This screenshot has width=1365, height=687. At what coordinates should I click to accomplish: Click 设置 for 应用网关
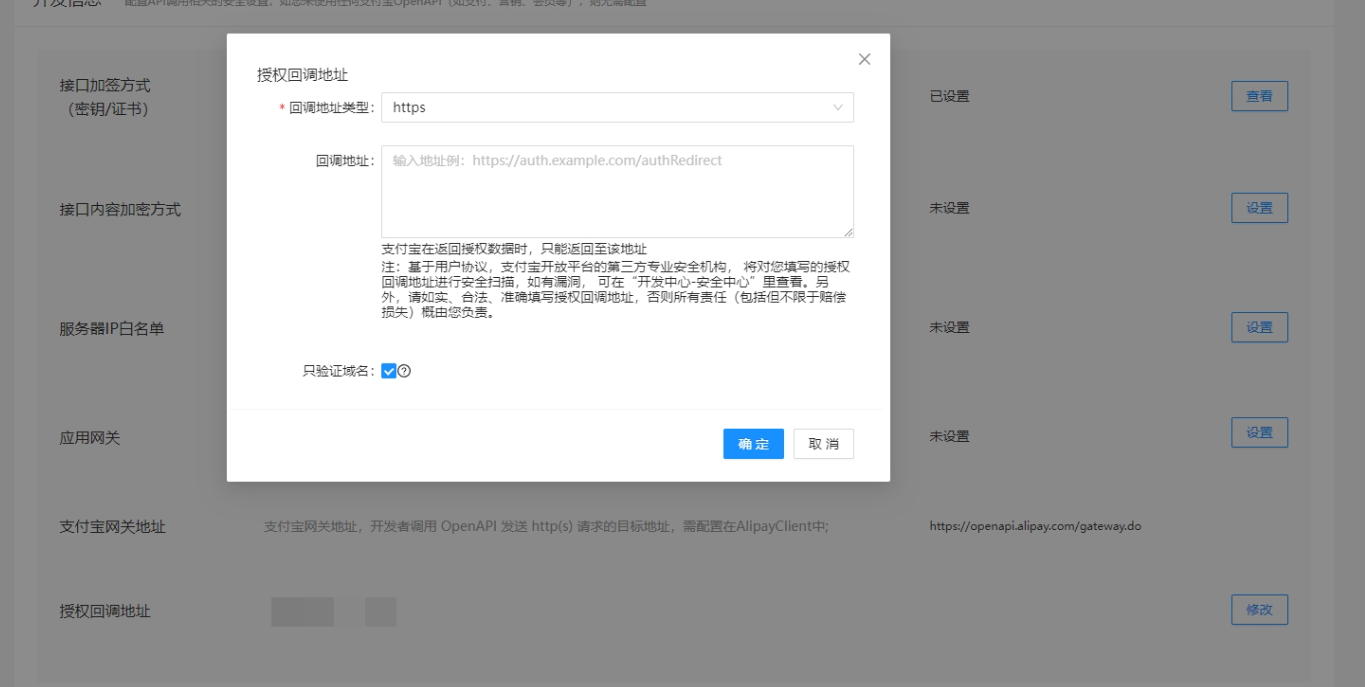click(1259, 432)
